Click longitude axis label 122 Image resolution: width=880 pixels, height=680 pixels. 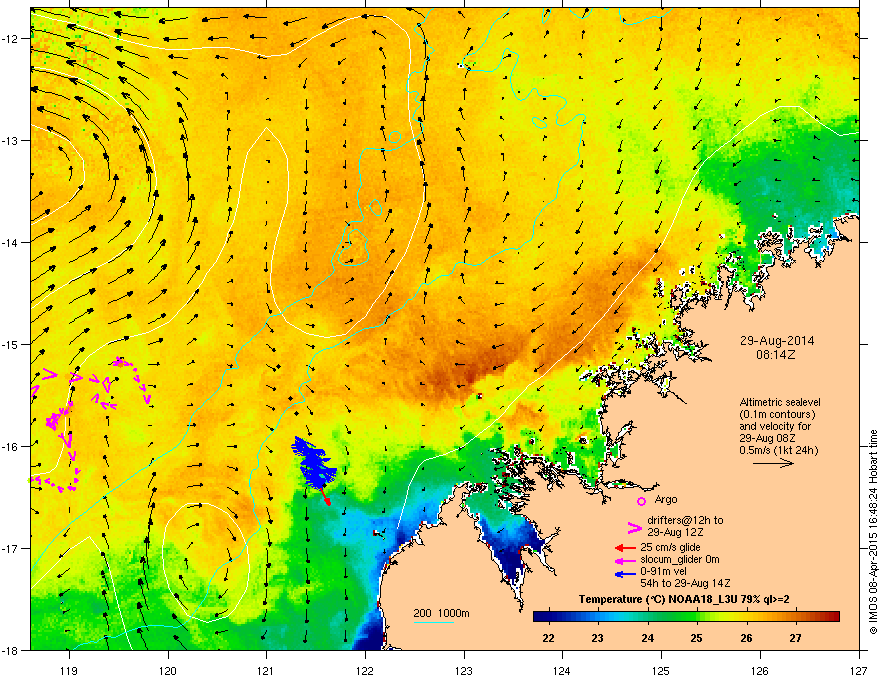(365, 670)
